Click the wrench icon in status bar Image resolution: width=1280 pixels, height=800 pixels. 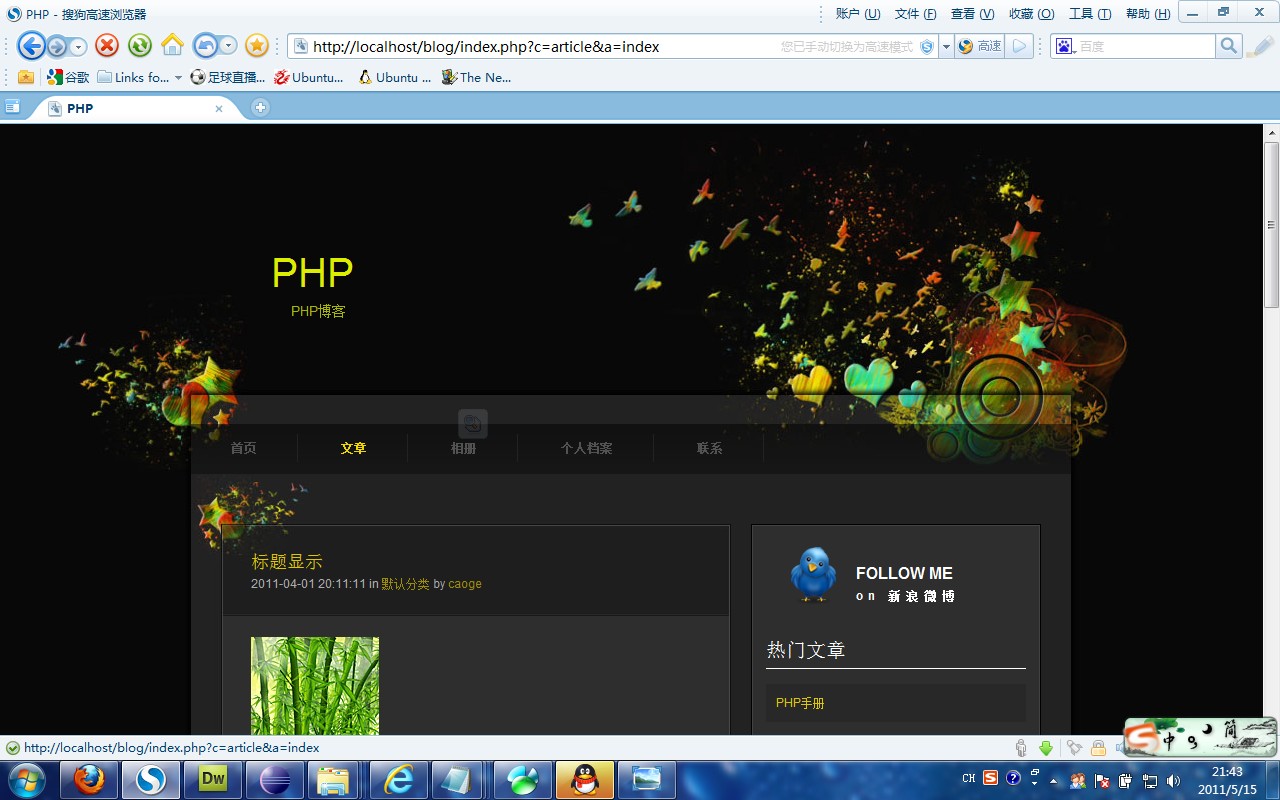[x=1074, y=748]
